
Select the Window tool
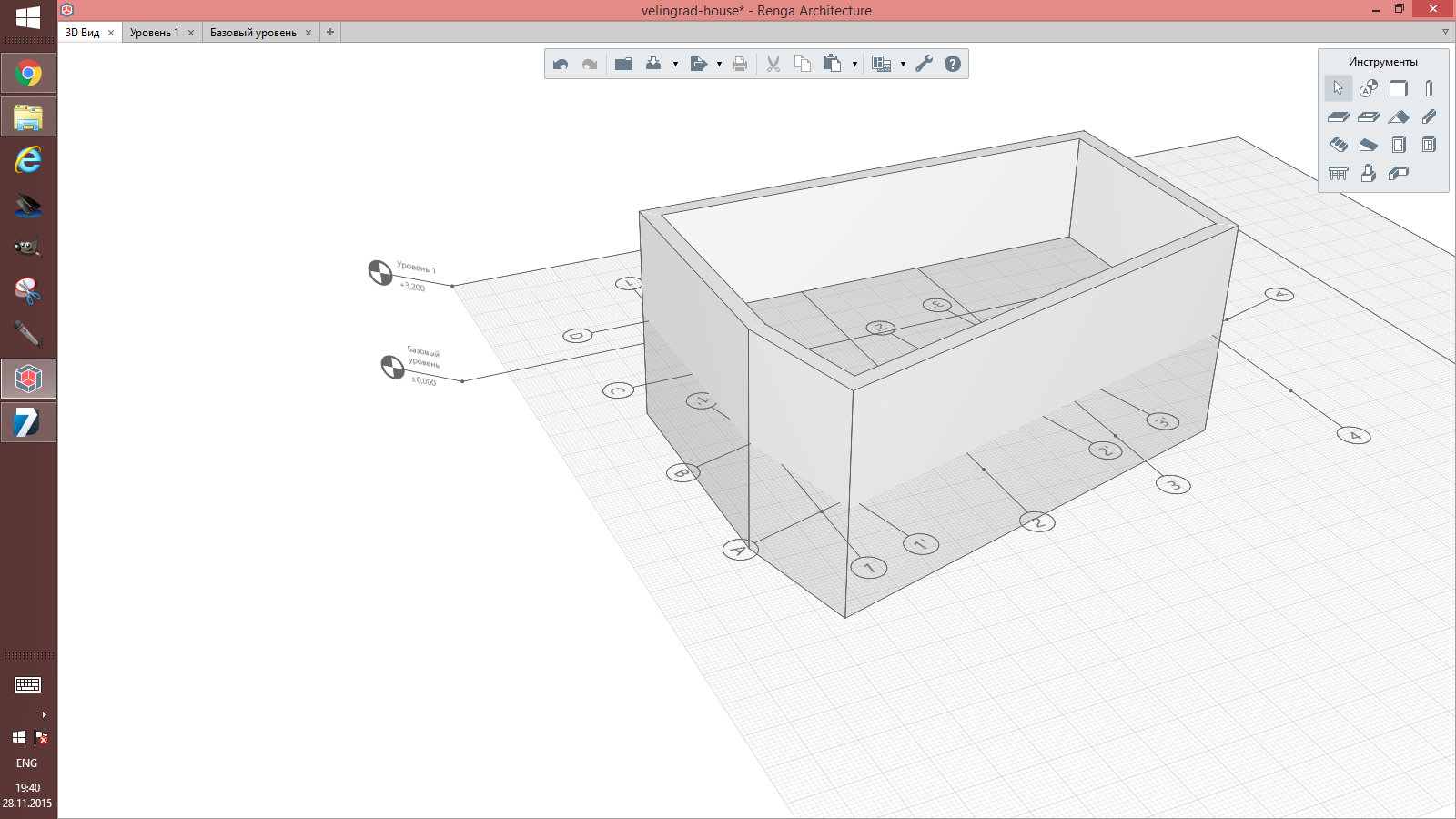1429,144
